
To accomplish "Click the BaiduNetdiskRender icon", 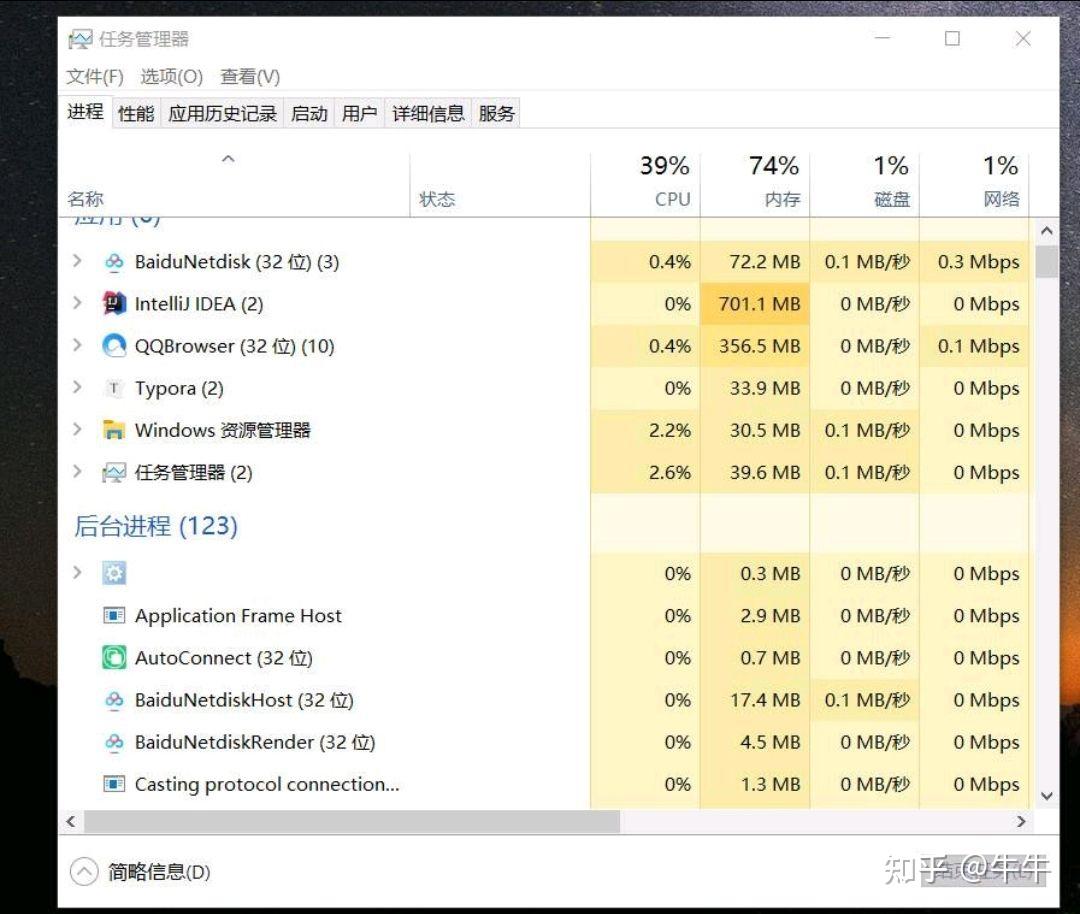I will click(x=114, y=742).
